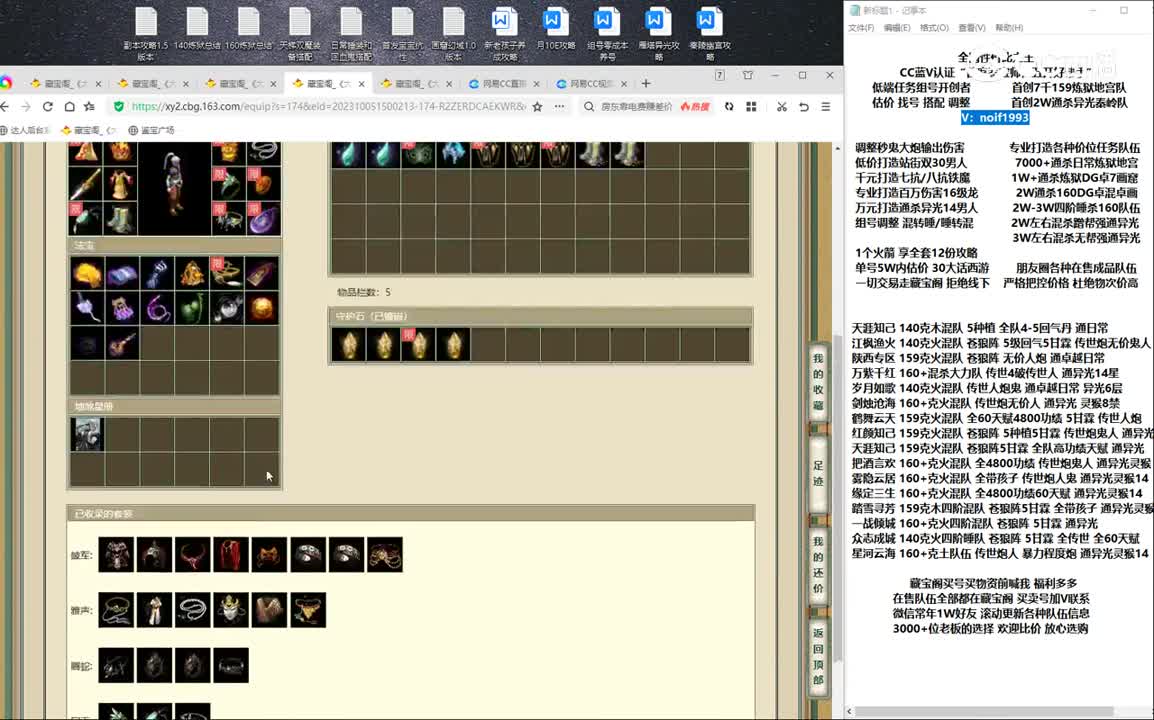Open Notepad 查看(V) menu
The width and height of the screenshot is (1154, 720).
click(971, 28)
